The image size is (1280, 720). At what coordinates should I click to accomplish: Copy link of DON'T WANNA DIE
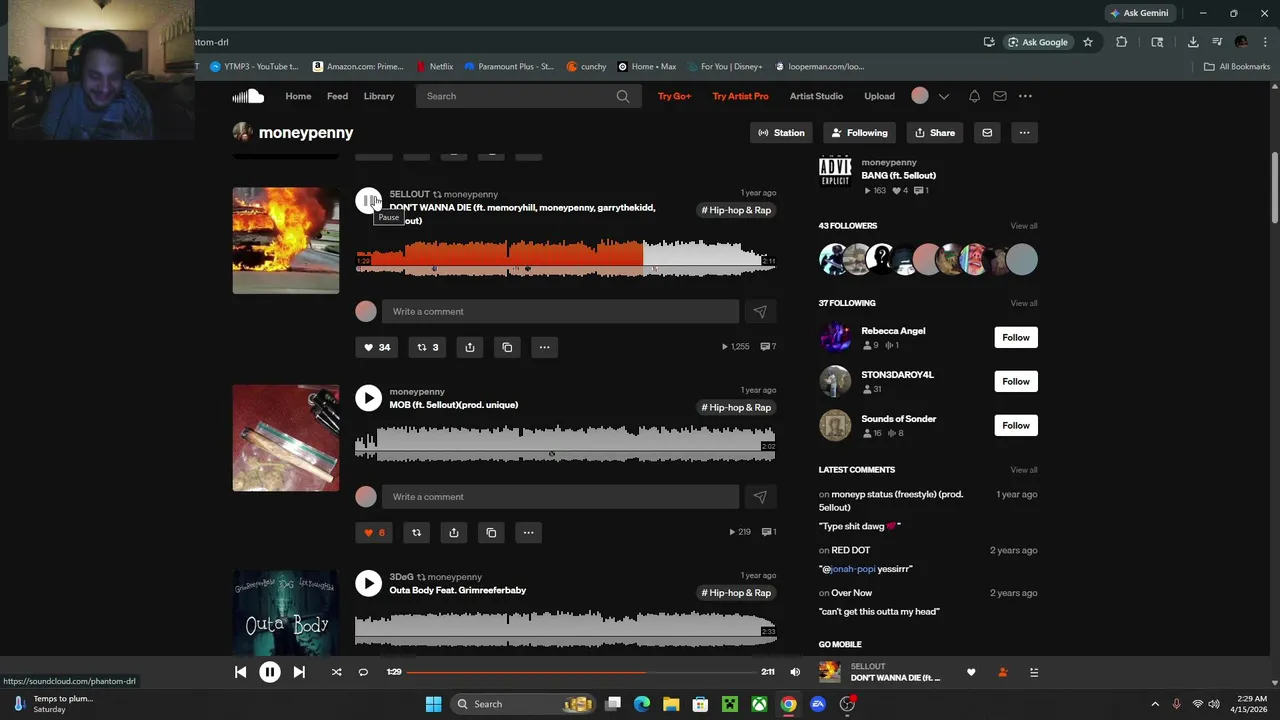(x=507, y=347)
